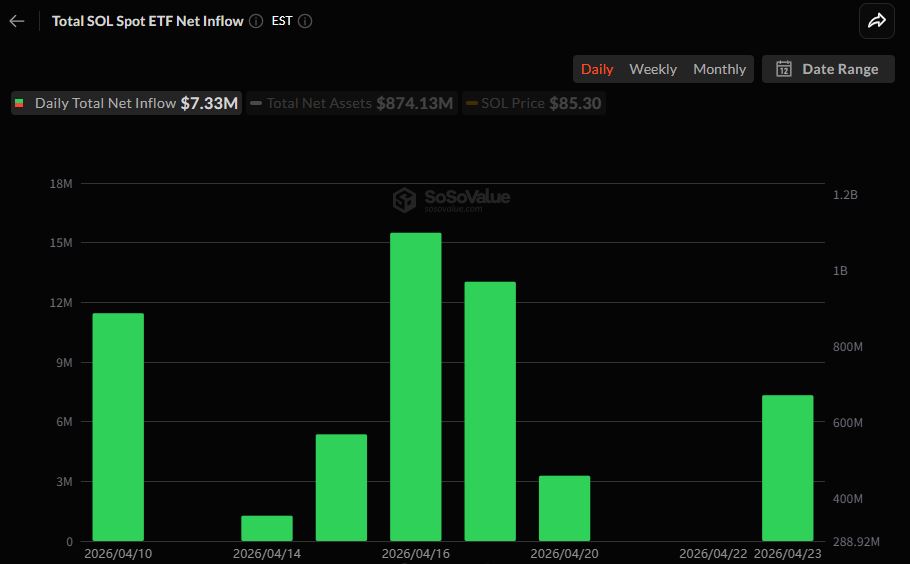This screenshot has width=910, height=564.
Task: Switch to the Weekly tab
Action: tap(653, 69)
